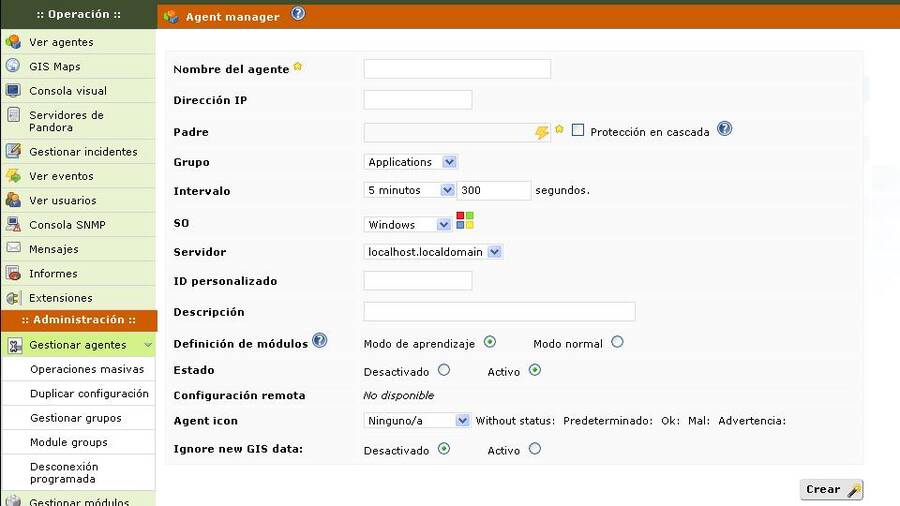Select the Modo normal radio button
The width and height of the screenshot is (900, 506).
pyautogui.click(x=617, y=342)
